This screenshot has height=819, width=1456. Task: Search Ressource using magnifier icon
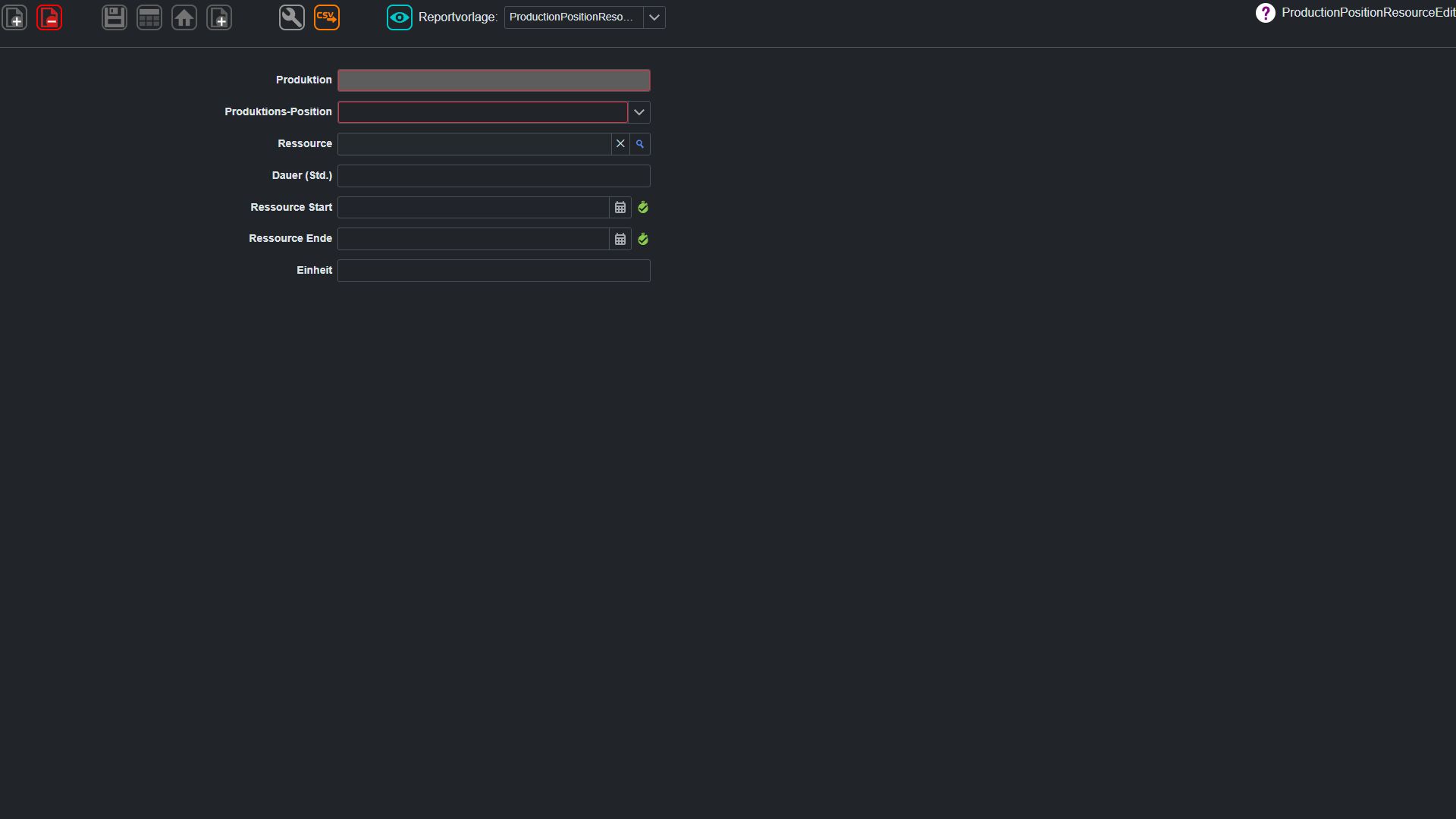pyautogui.click(x=640, y=144)
